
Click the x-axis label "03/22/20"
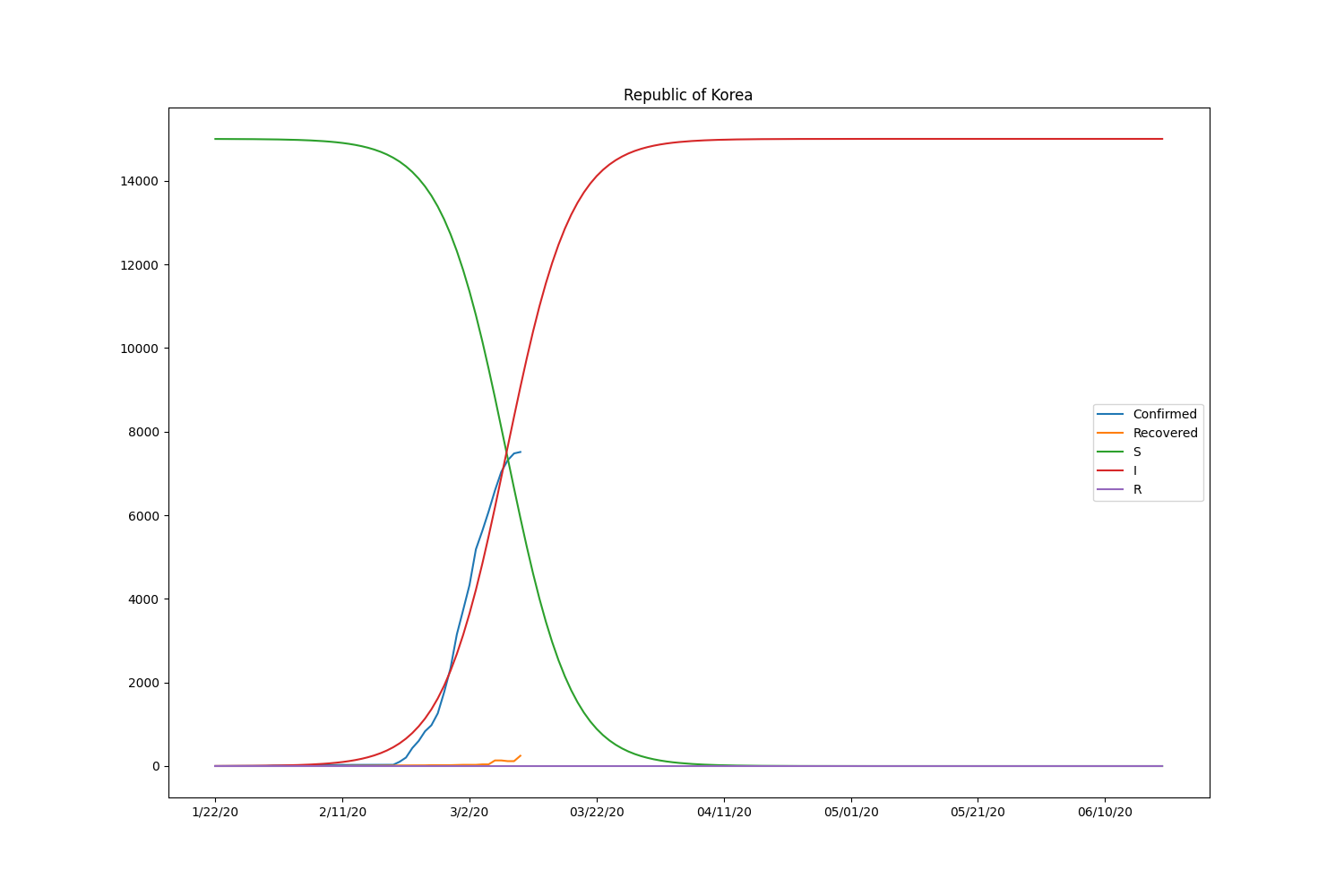597,812
